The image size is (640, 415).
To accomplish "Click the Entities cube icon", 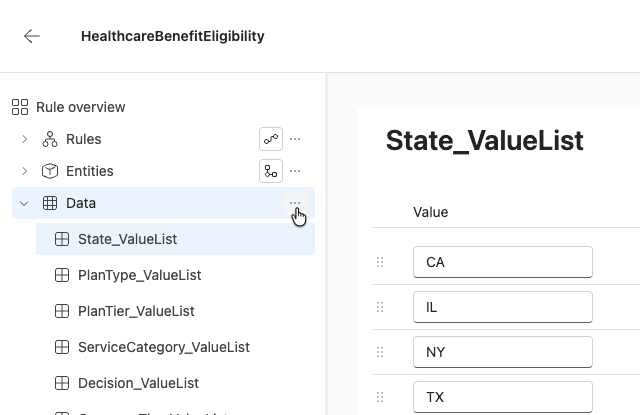I will coord(50,171).
